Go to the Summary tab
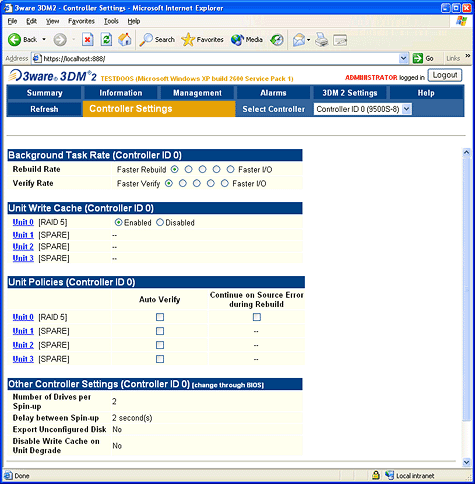Viewport: 475px width, 484px height. tap(44, 93)
